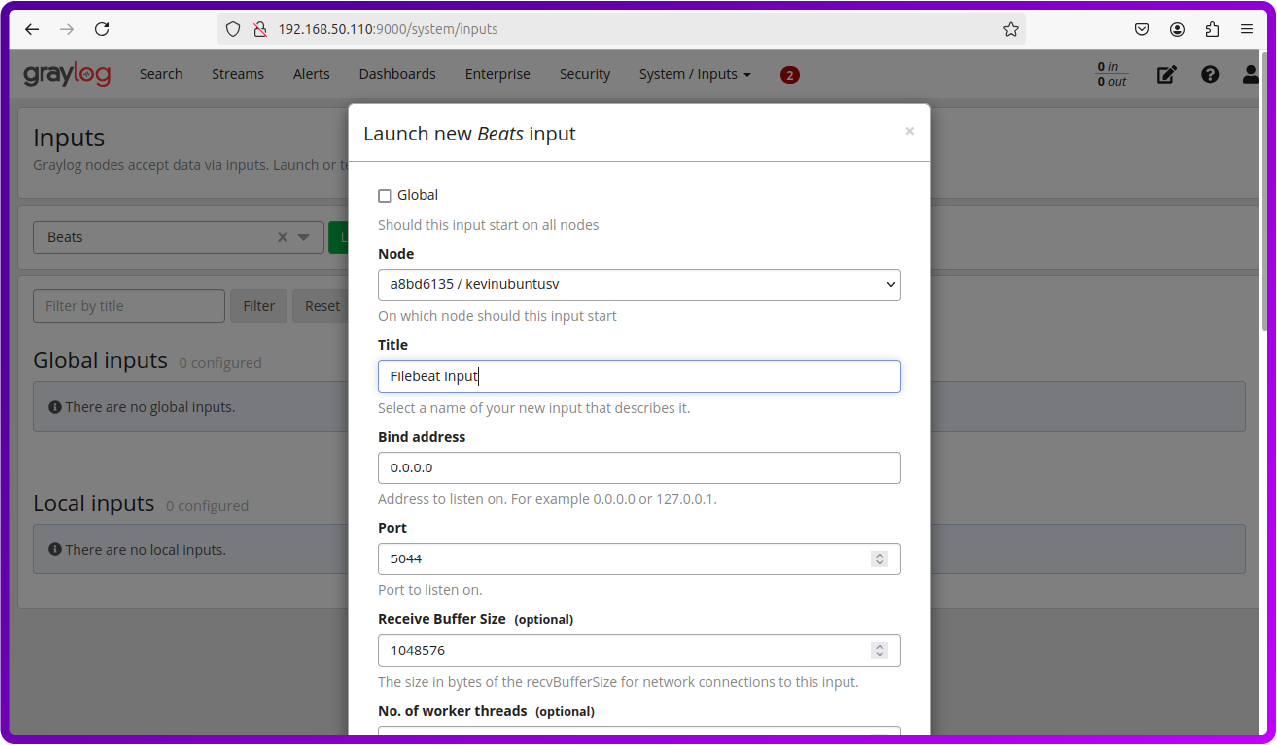Open Firefox tracking protection shield icon
Viewport: 1277px width, 745px height.
(231, 29)
